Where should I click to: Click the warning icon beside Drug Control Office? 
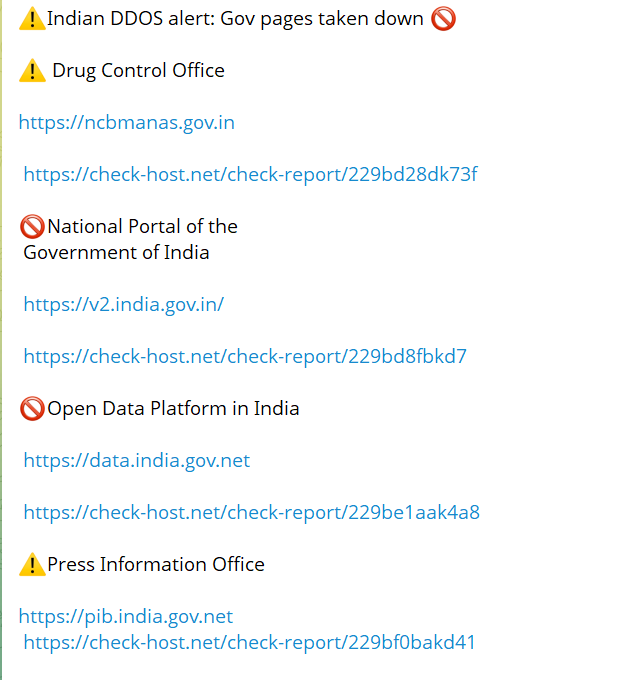(x=32, y=71)
